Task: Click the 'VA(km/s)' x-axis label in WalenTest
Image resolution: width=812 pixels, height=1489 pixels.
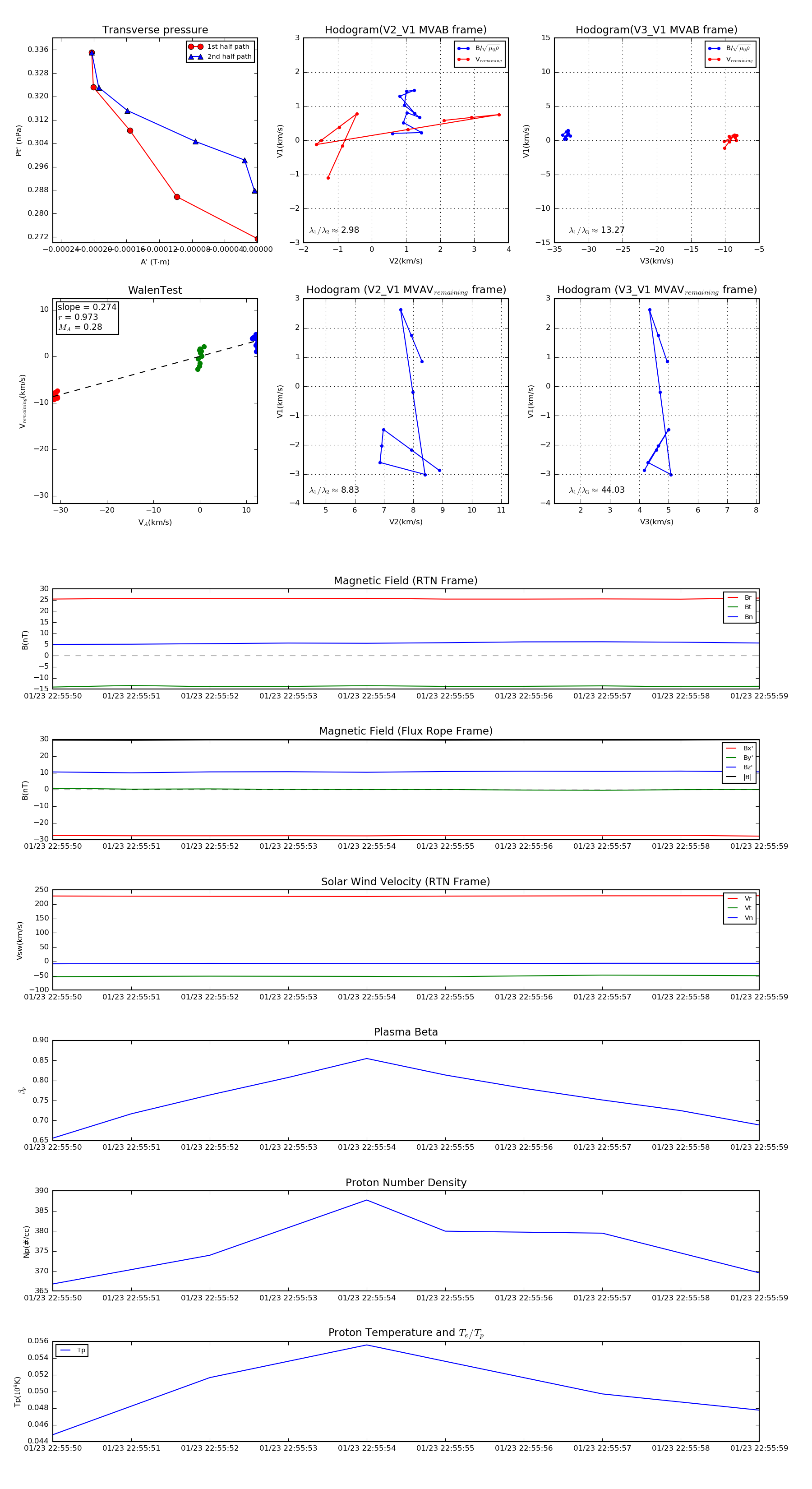Action: (155, 523)
